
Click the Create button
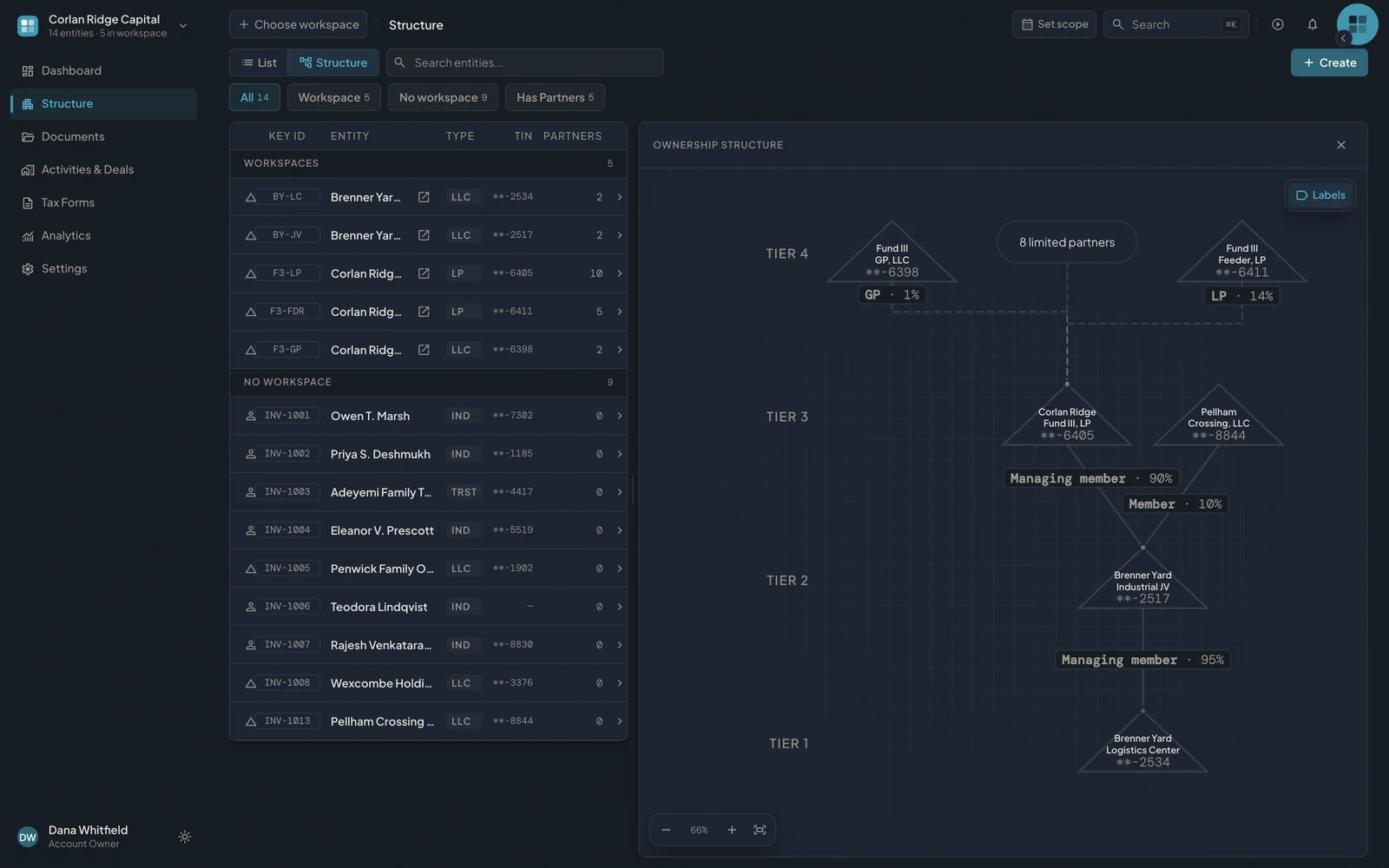(x=1329, y=62)
